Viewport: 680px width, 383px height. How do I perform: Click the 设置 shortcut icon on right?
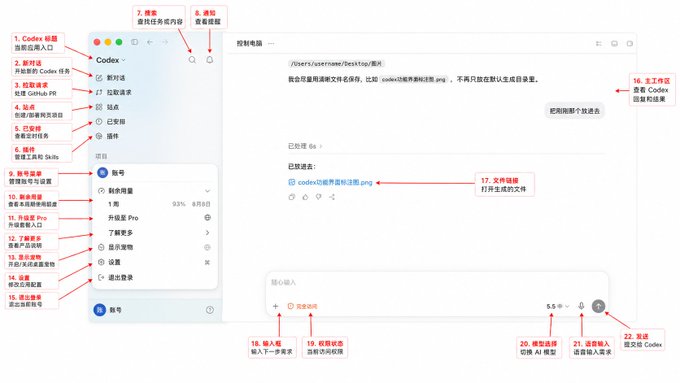tap(207, 262)
